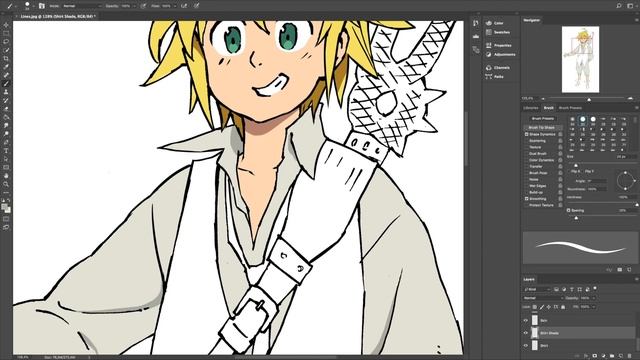This screenshot has width=640, height=360.
Task: Delete layer with trash icon
Action: tap(629, 356)
